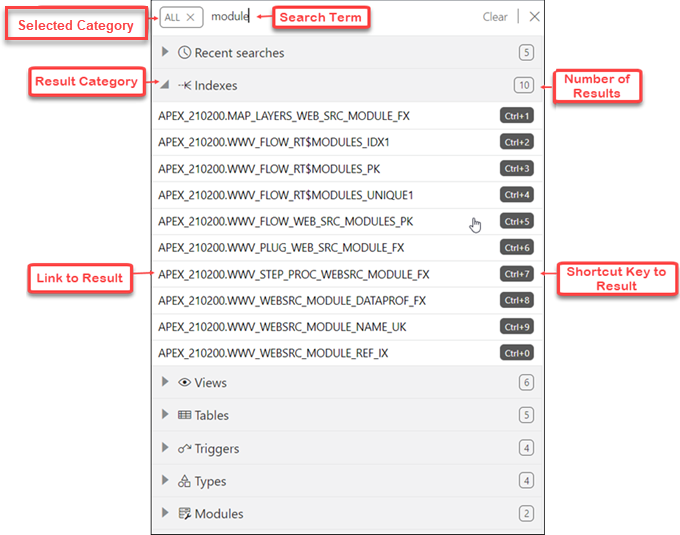The height and width of the screenshot is (535, 680).
Task: Open APEX_210200.WWV_FLOW_WEB_SRC_MODULES_PK result
Action: pyautogui.click(x=285, y=222)
